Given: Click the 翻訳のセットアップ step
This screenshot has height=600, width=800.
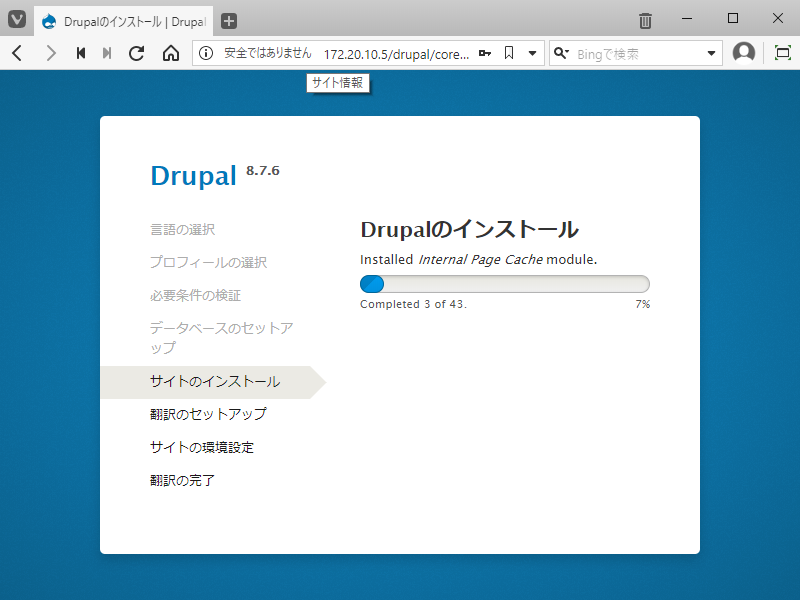Looking at the screenshot, I should [x=208, y=414].
